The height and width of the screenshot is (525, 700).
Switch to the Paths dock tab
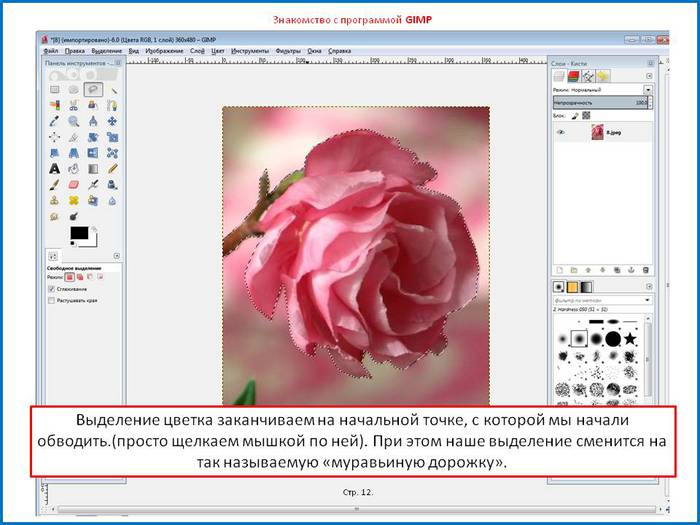(588, 76)
